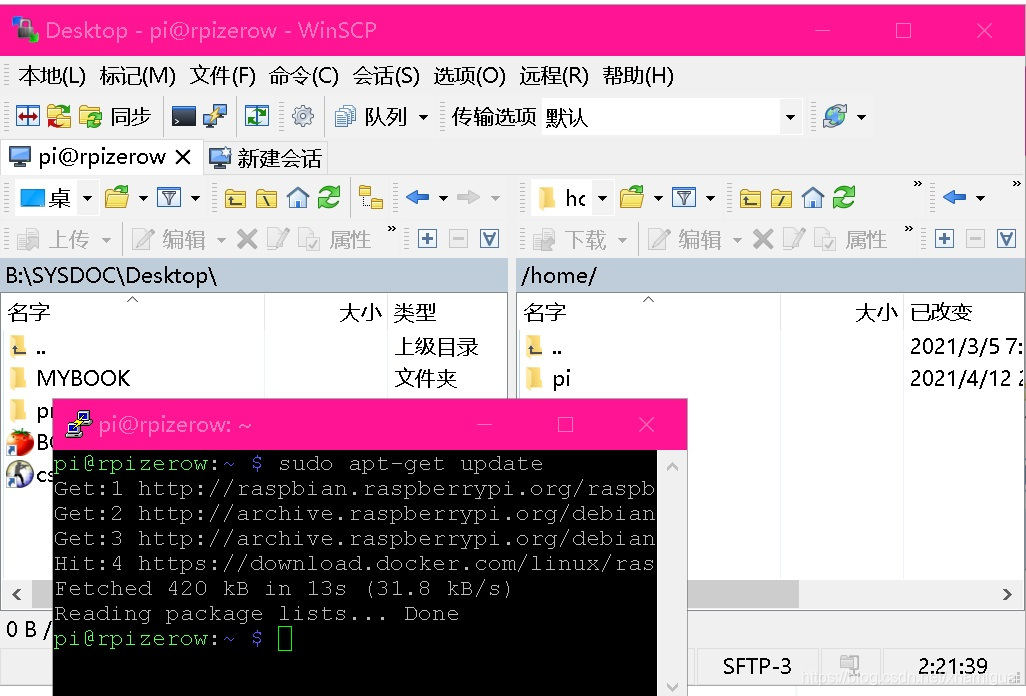Image resolution: width=1026 pixels, height=696 pixels.
Task: Open the 帮助(H) menu
Action: click(x=638, y=76)
